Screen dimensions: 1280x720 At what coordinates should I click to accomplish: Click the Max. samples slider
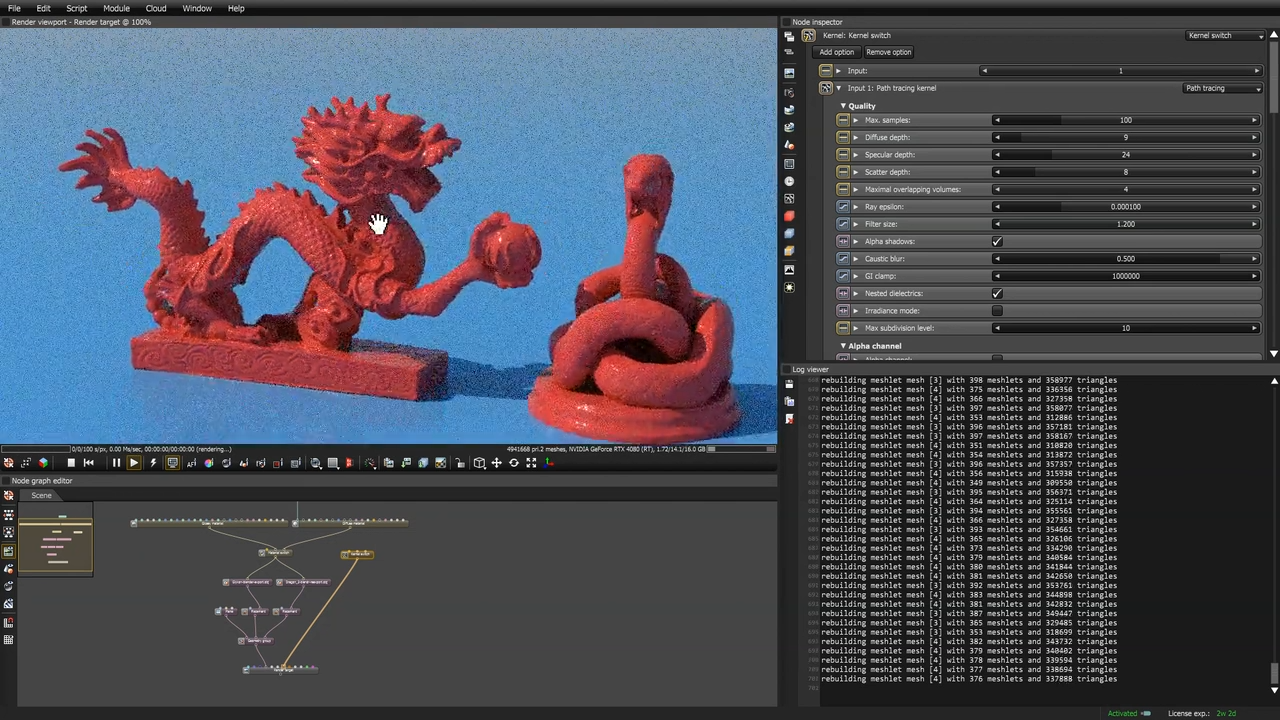coord(1125,120)
